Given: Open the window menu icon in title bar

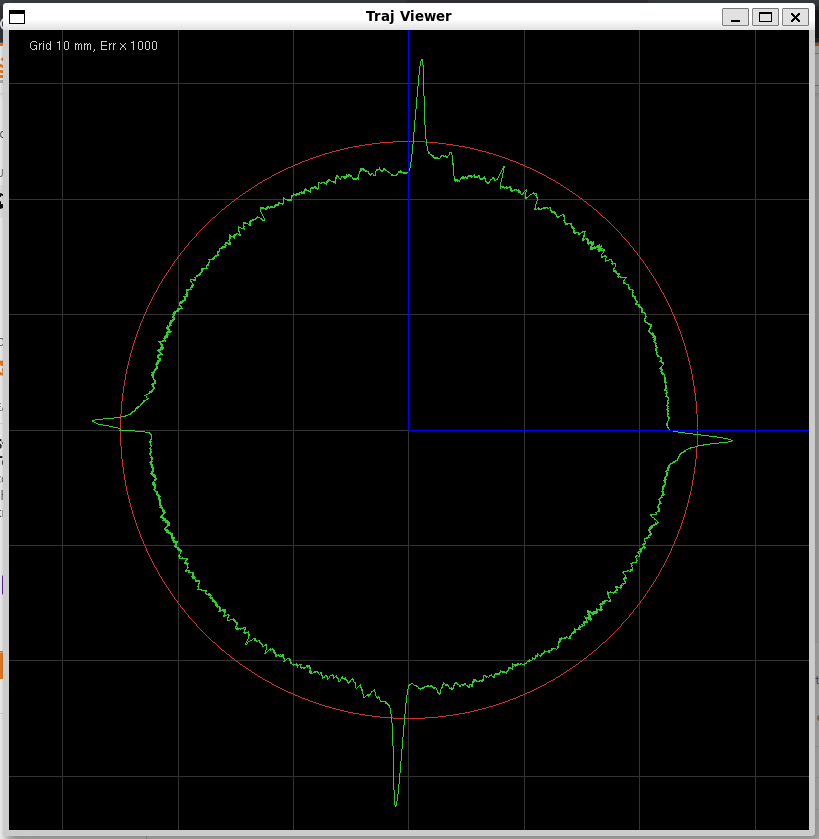Looking at the screenshot, I should click(17, 17).
